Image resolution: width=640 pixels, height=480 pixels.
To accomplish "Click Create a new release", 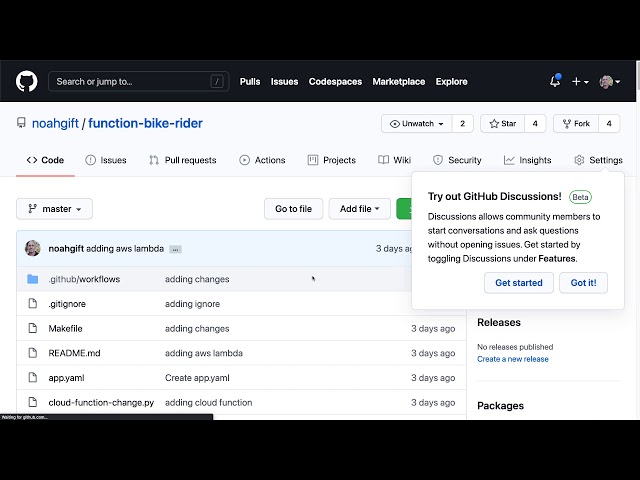I will 513,359.
